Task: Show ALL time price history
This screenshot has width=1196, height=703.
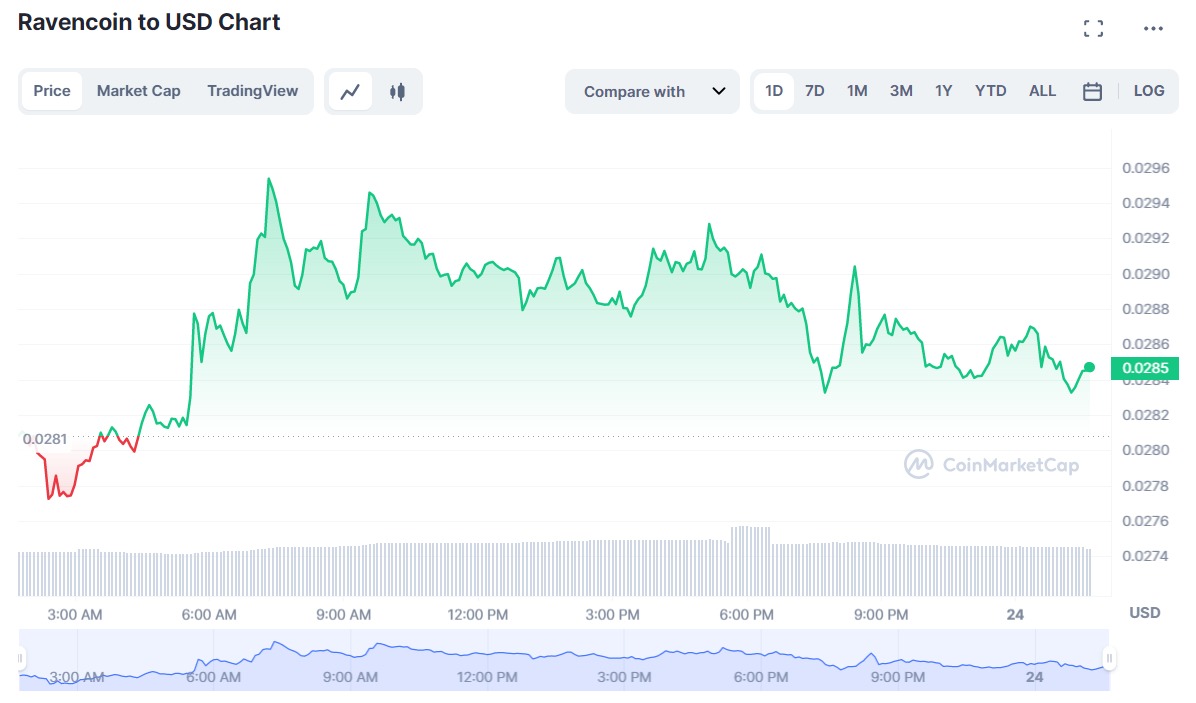Action: (1042, 91)
